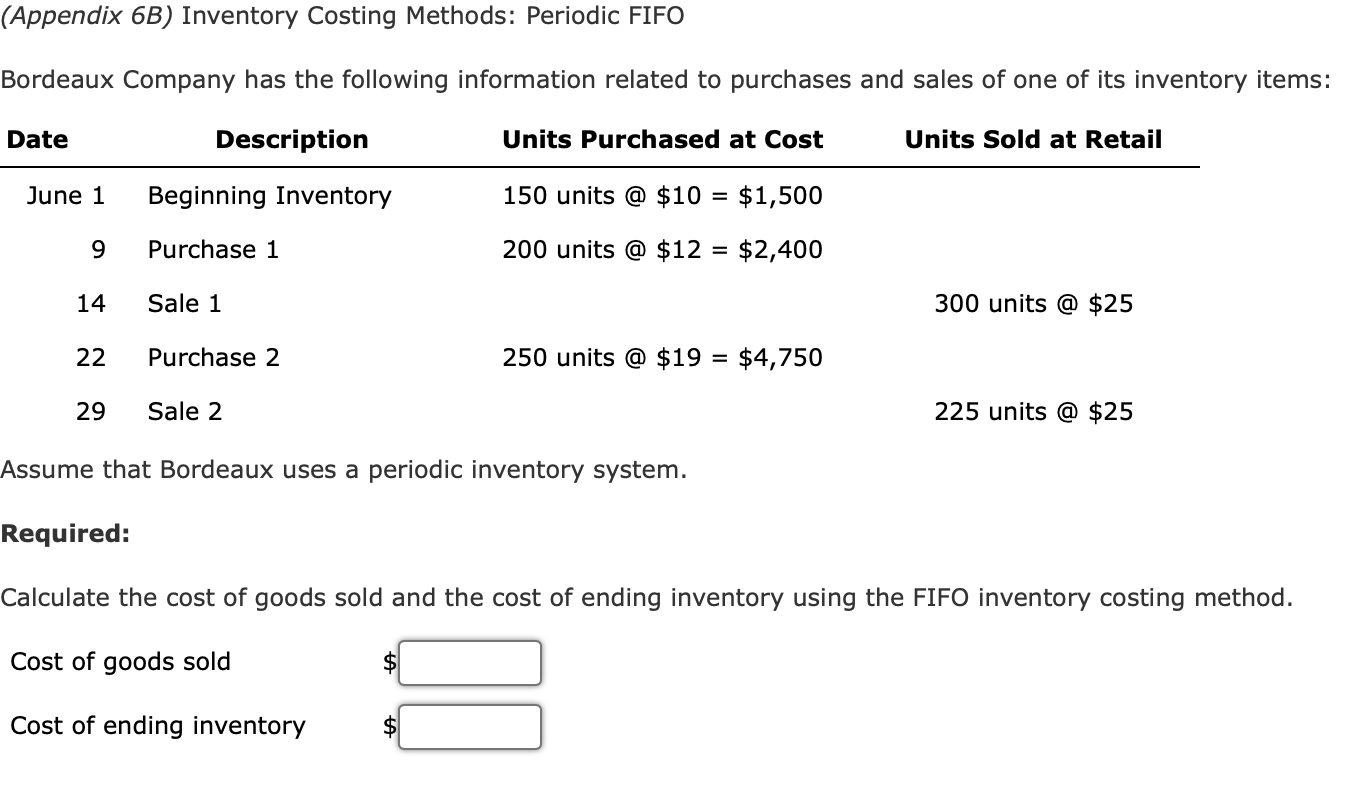
Task: Click the Cost of goods sold input field
Action: [x=469, y=662]
